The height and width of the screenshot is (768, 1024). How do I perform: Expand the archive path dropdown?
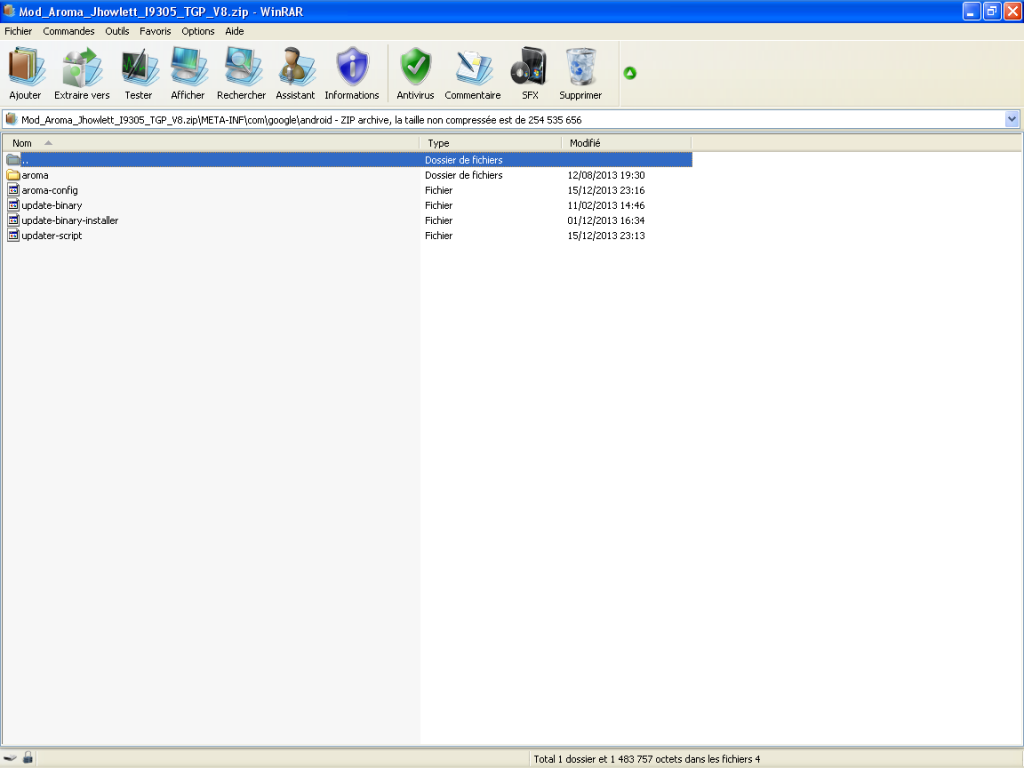[1012, 120]
